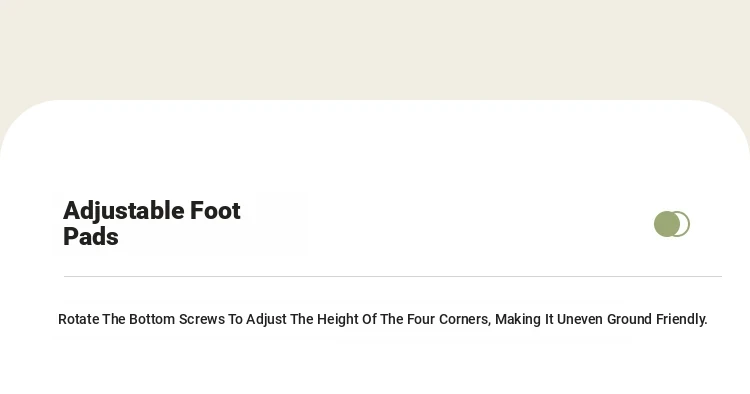This screenshot has width=750, height=394.
Task: Click the word Adjustable in heading
Action: pyautogui.click(x=124, y=211)
